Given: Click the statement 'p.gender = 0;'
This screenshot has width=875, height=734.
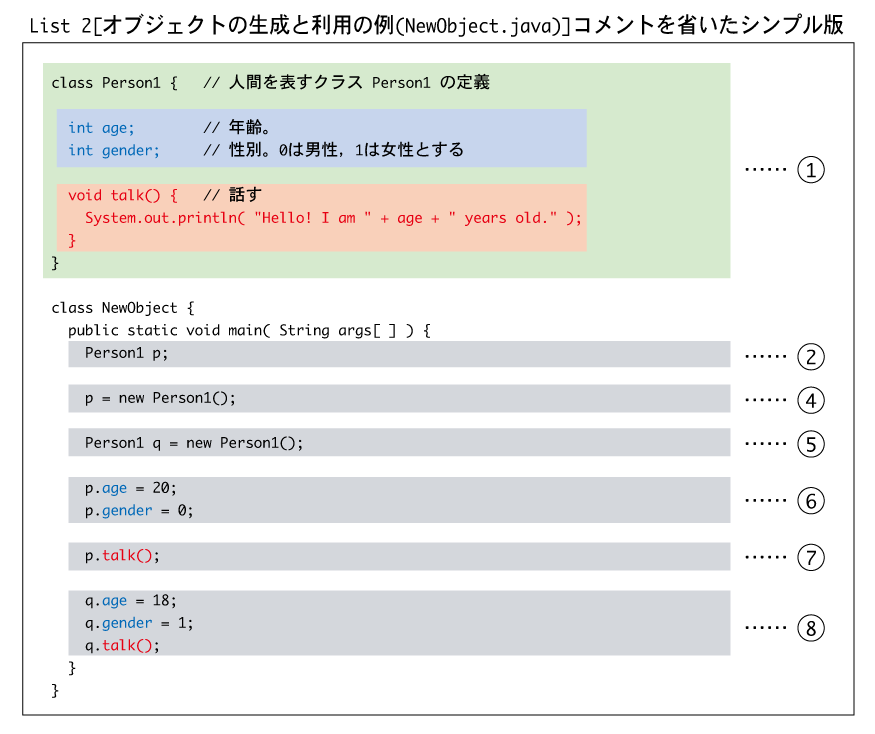Looking at the screenshot, I should coord(139,511).
